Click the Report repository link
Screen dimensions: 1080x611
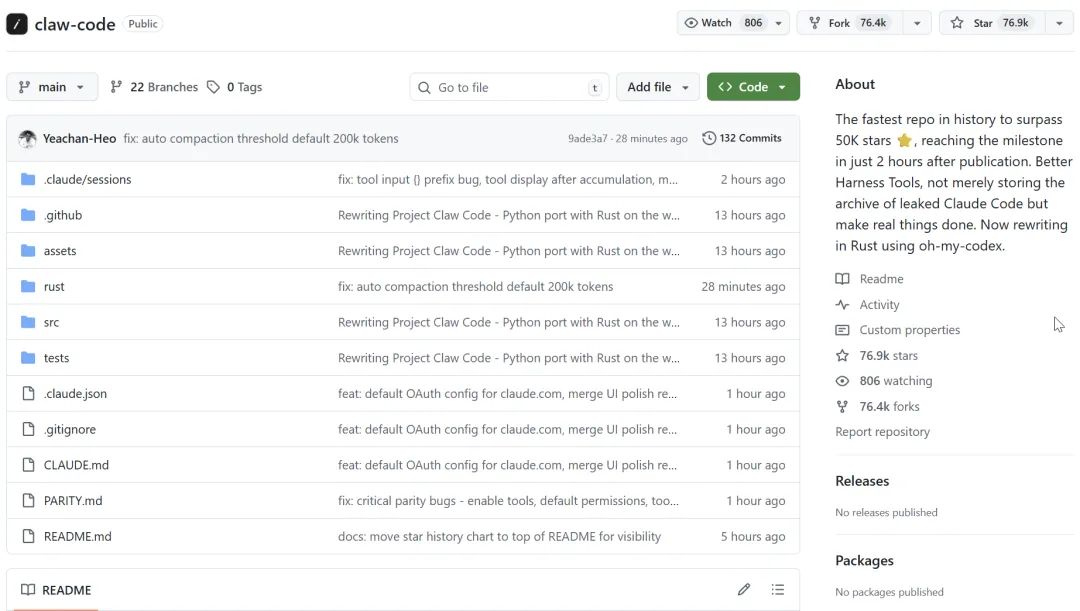[x=882, y=432]
